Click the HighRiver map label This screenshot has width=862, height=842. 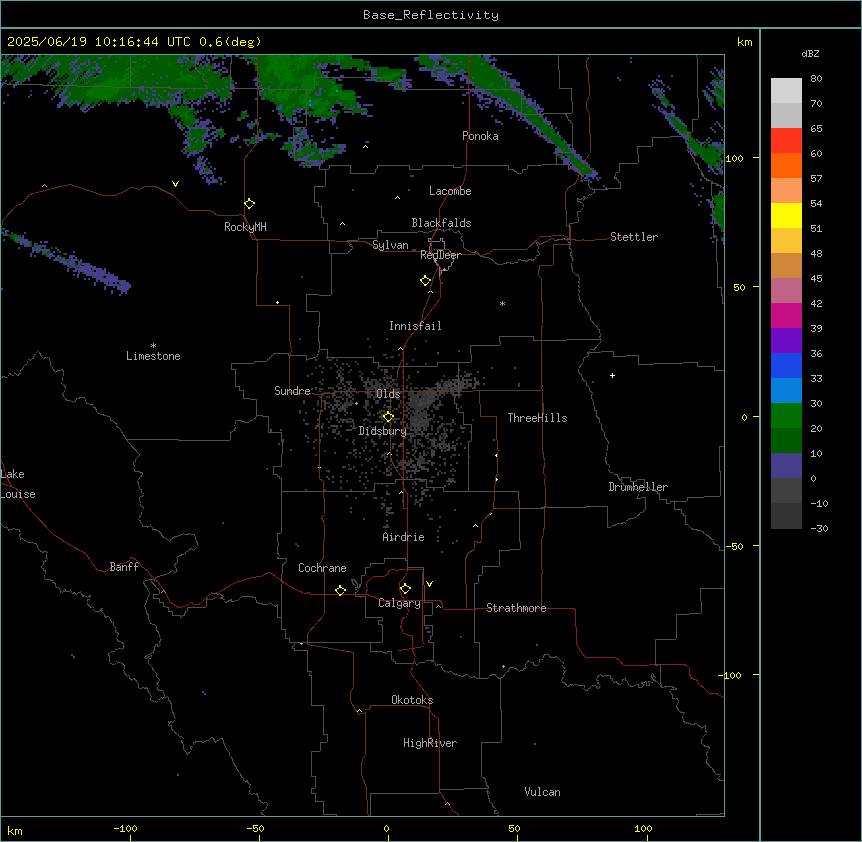tap(430, 743)
